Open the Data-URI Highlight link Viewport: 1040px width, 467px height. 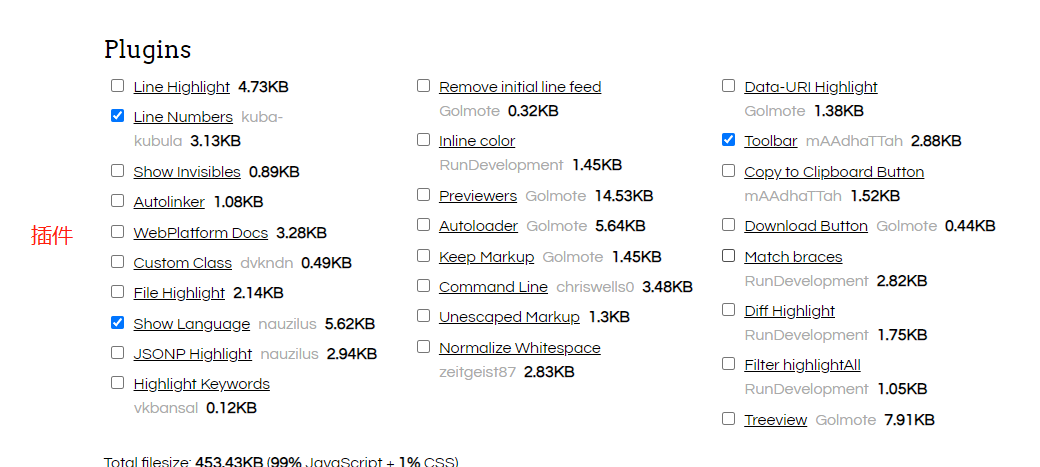[811, 87]
